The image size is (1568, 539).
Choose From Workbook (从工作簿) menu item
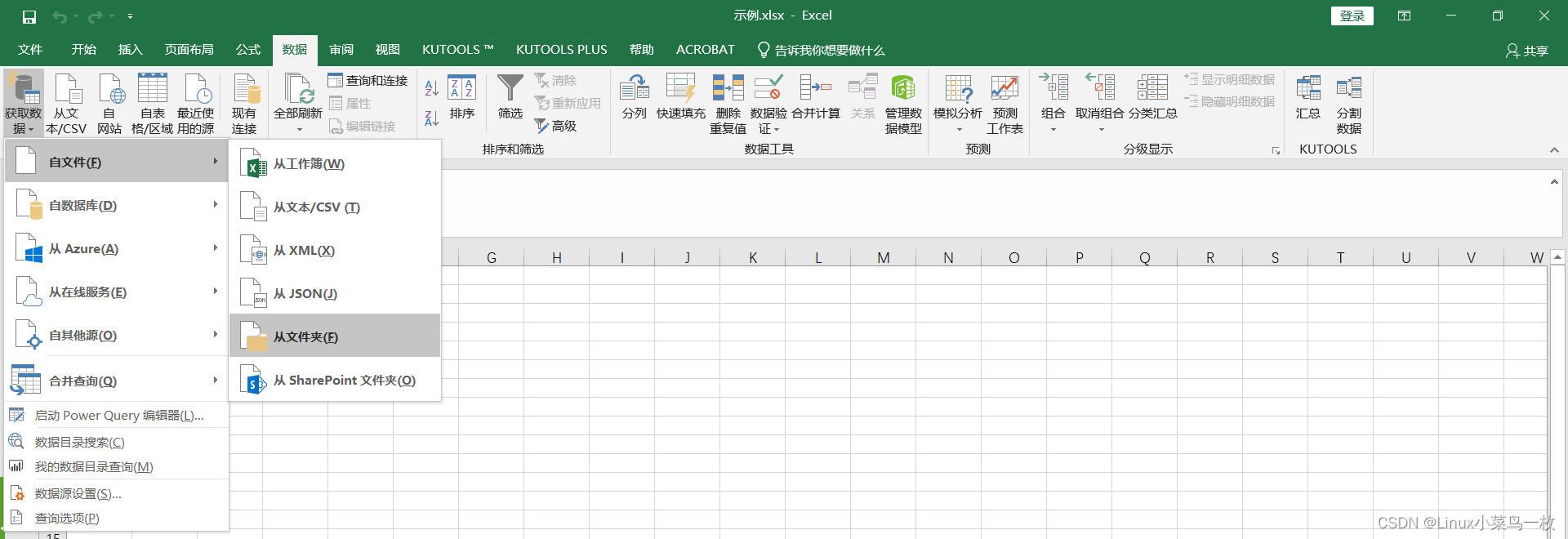[x=335, y=163]
